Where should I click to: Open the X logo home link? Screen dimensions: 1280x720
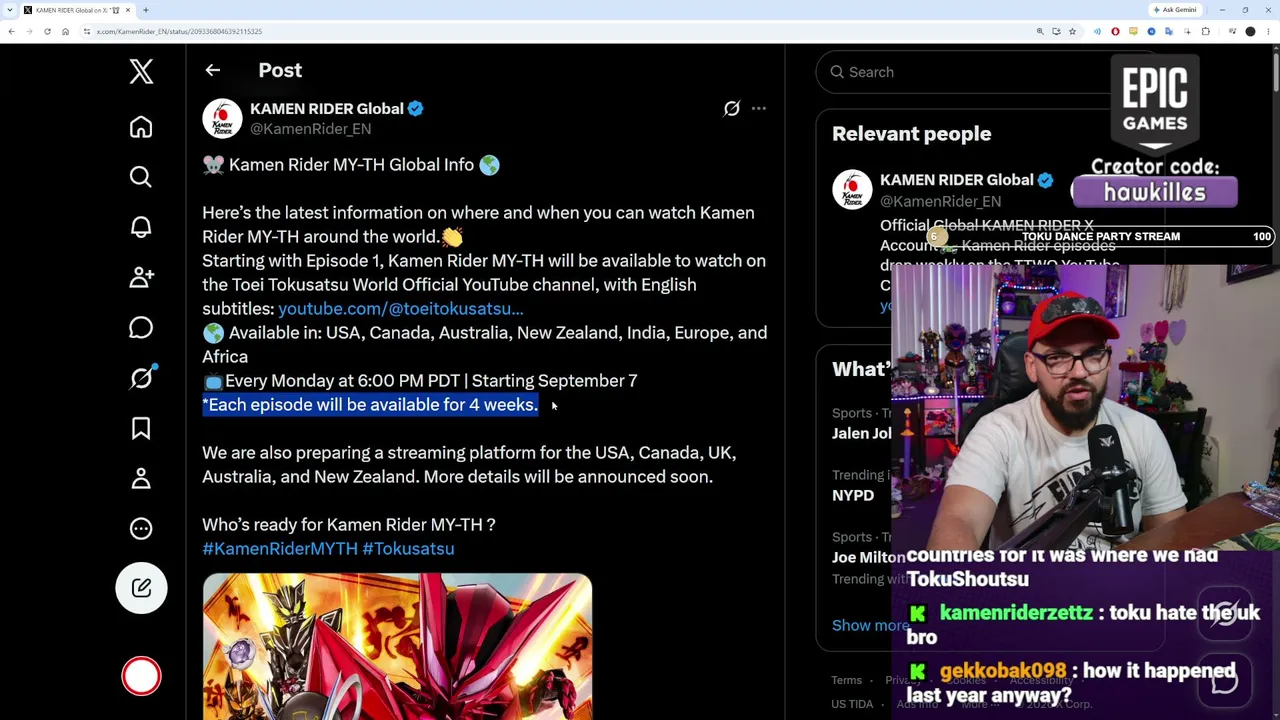coord(141,71)
